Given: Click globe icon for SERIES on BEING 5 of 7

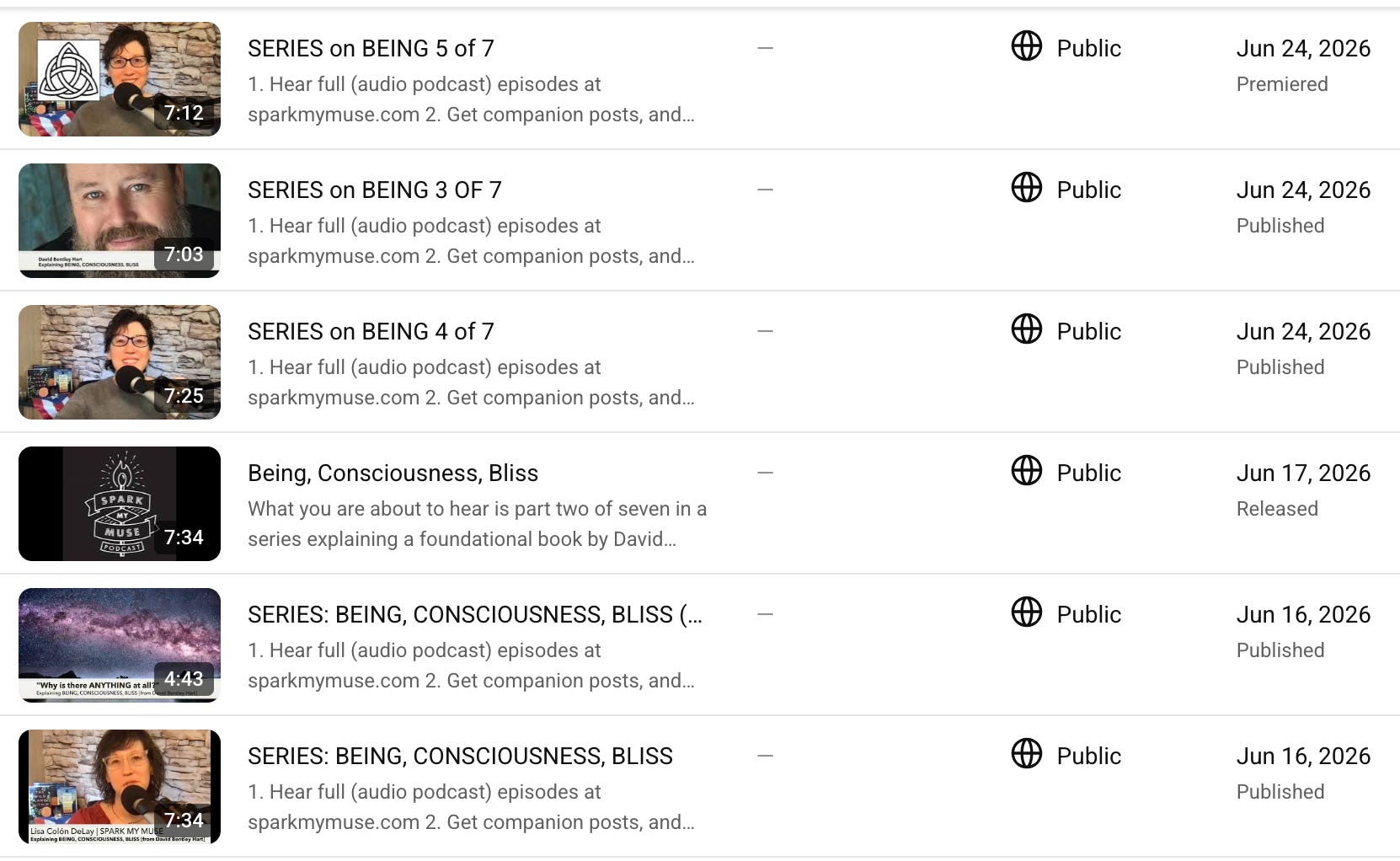Looking at the screenshot, I should pyautogui.click(x=1026, y=46).
